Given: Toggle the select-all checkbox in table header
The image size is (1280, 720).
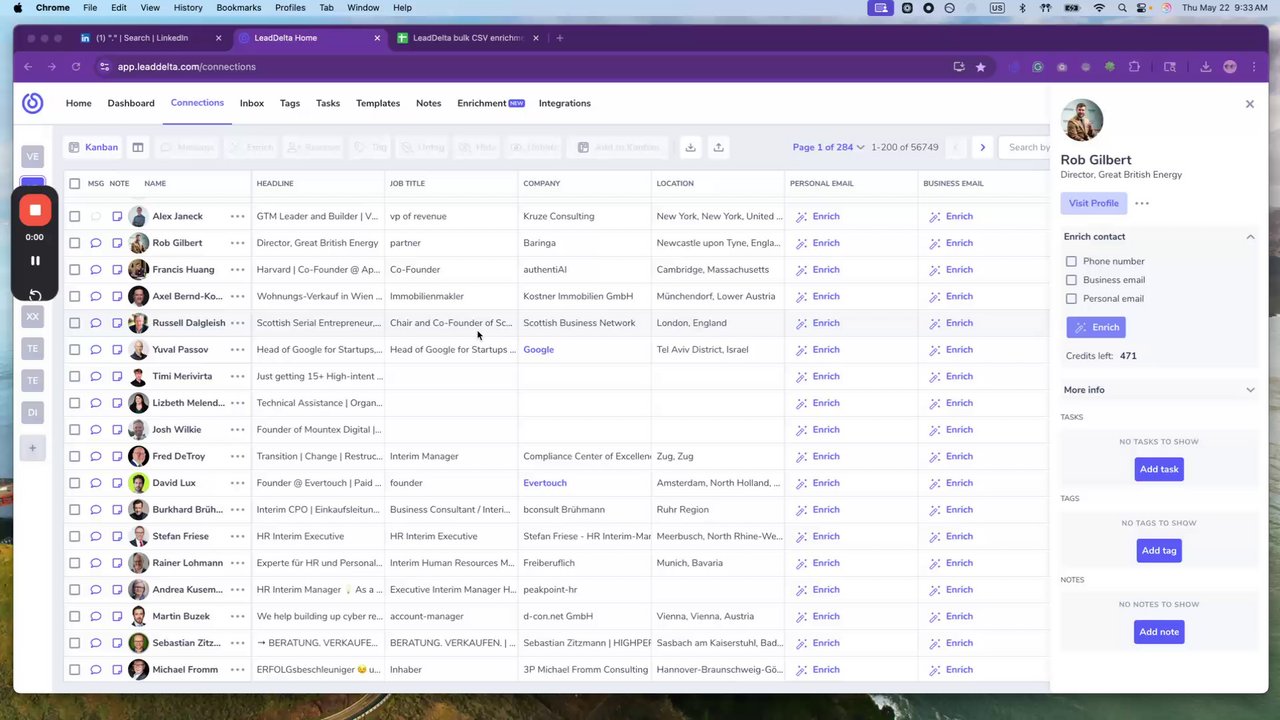Looking at the screenshot, I should click(75, 184).
